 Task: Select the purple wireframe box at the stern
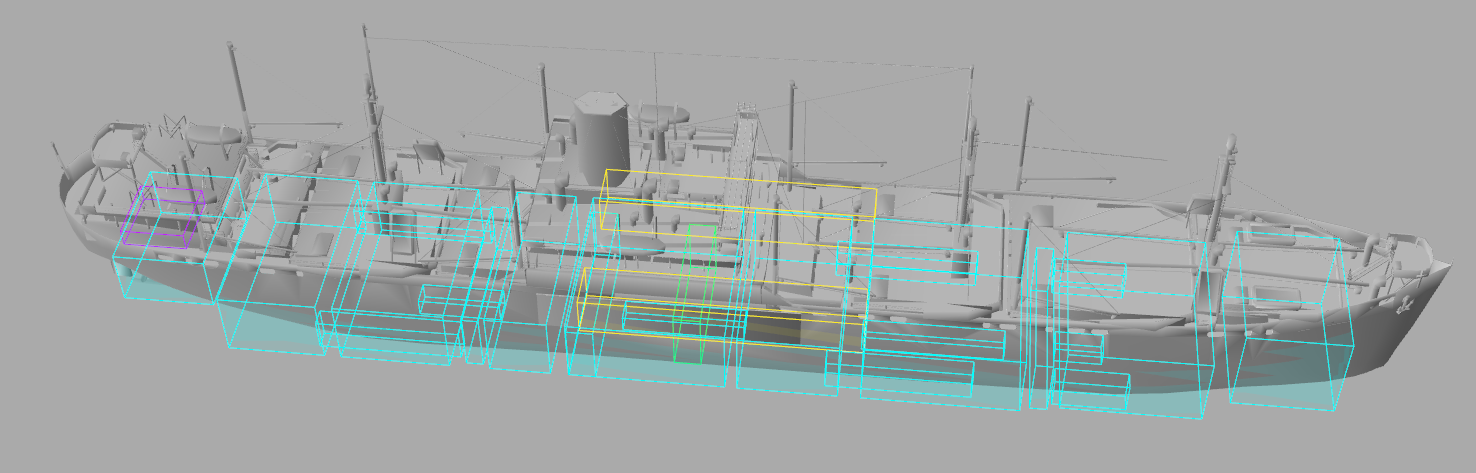coord(160,218)
